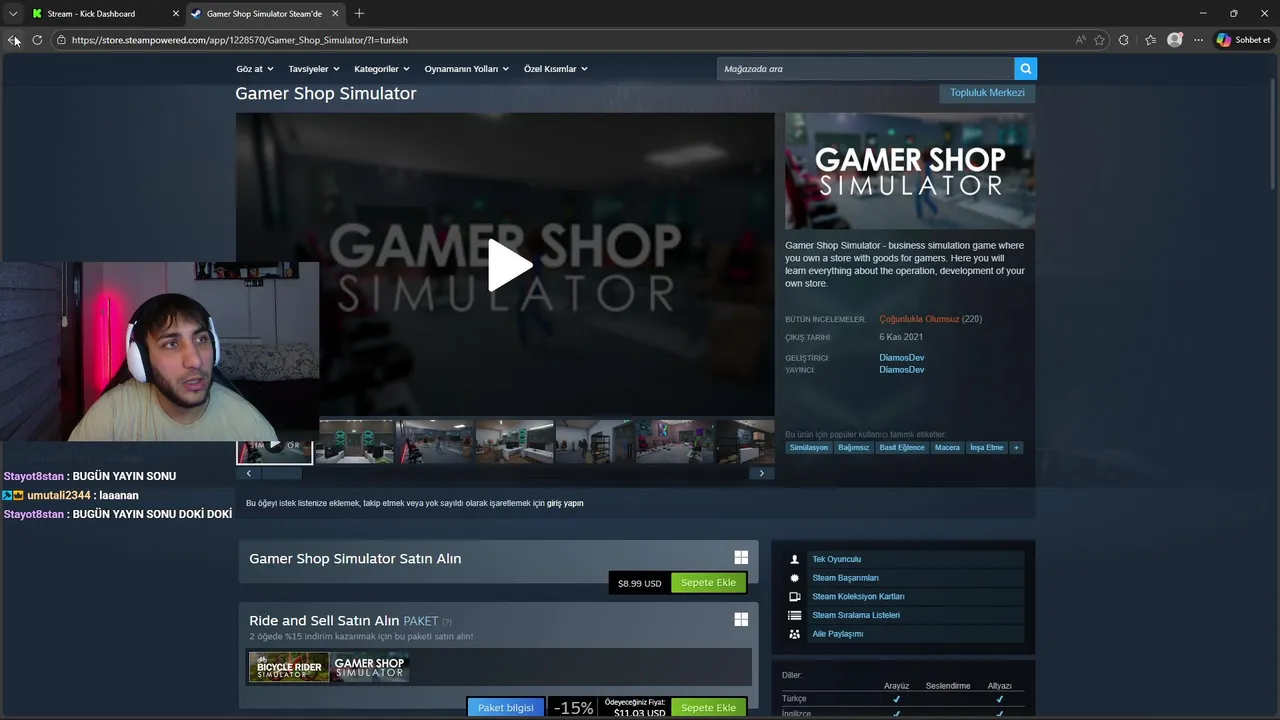The image size is (1280, 720).
Task: Reload the page with the refresh icon
Action: point(37,40)
